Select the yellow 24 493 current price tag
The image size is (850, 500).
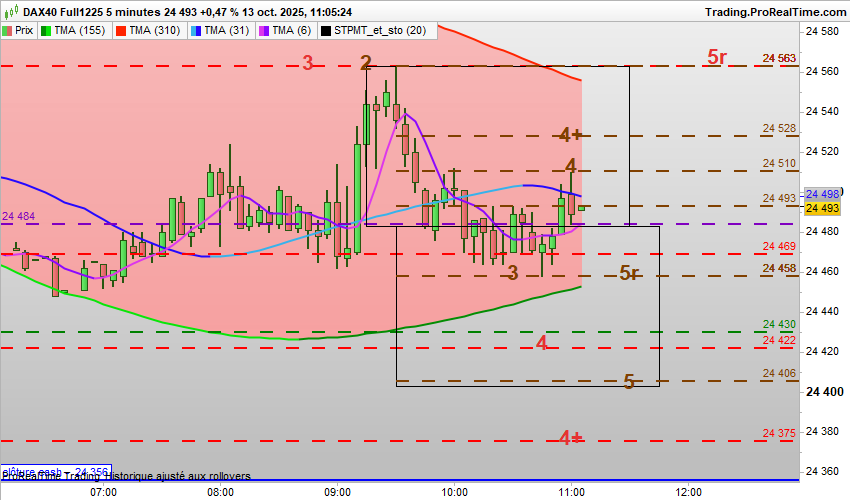(x=822, y=208)
